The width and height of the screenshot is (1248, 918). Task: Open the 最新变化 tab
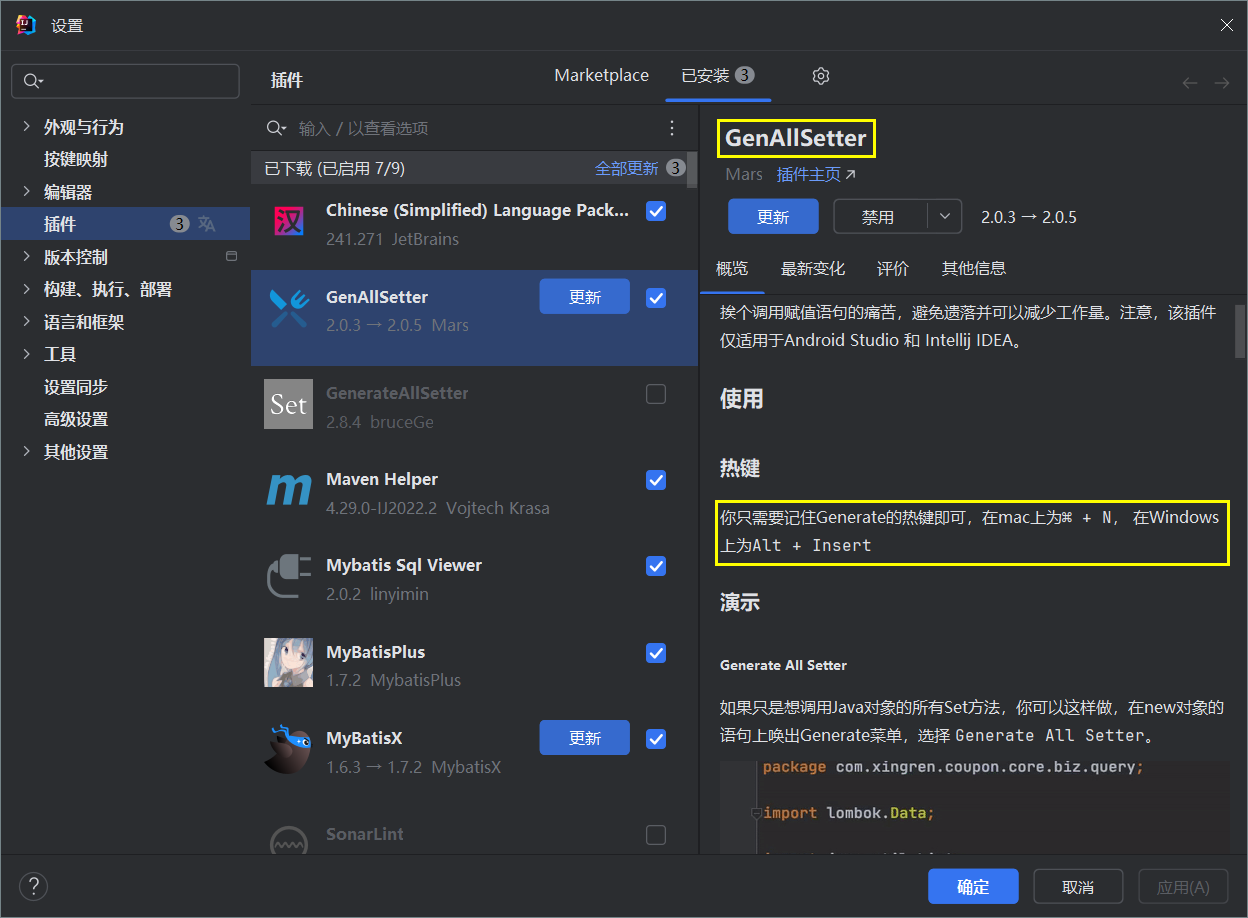813,268
